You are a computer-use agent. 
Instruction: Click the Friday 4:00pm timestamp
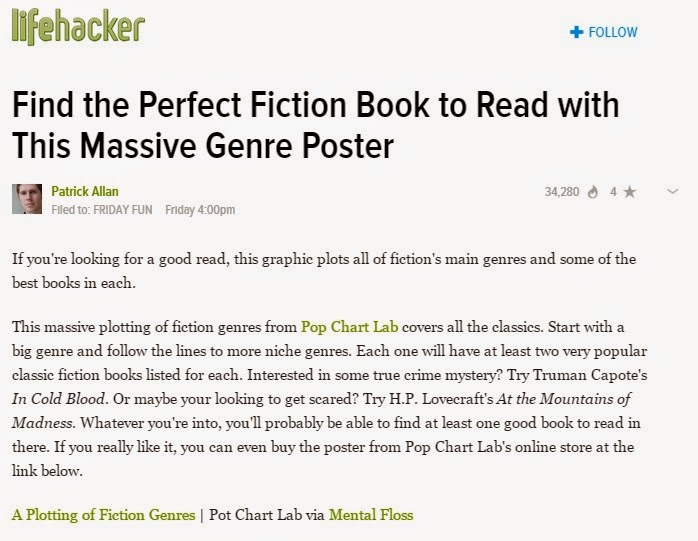point(201,209)
